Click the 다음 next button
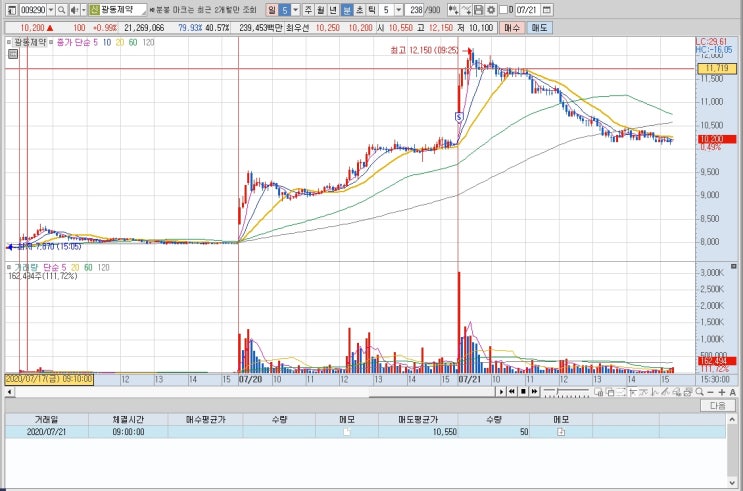The width and height of the screenshot is (743, 491). 718,406
